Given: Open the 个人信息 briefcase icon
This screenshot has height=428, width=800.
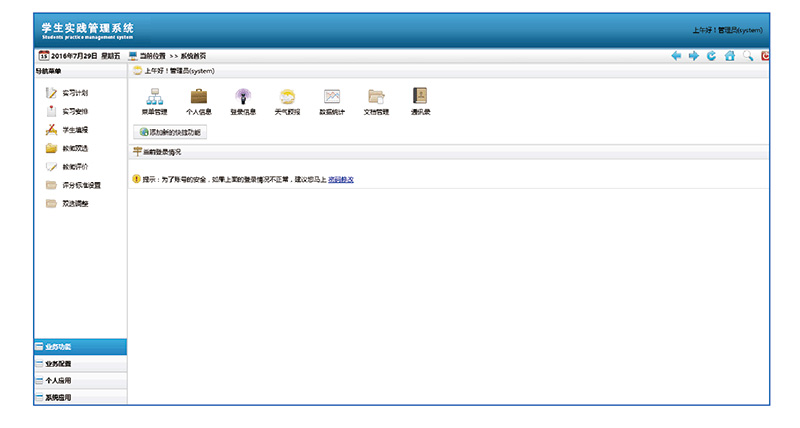Looking at the screenshot, I should tap(199, 97).
